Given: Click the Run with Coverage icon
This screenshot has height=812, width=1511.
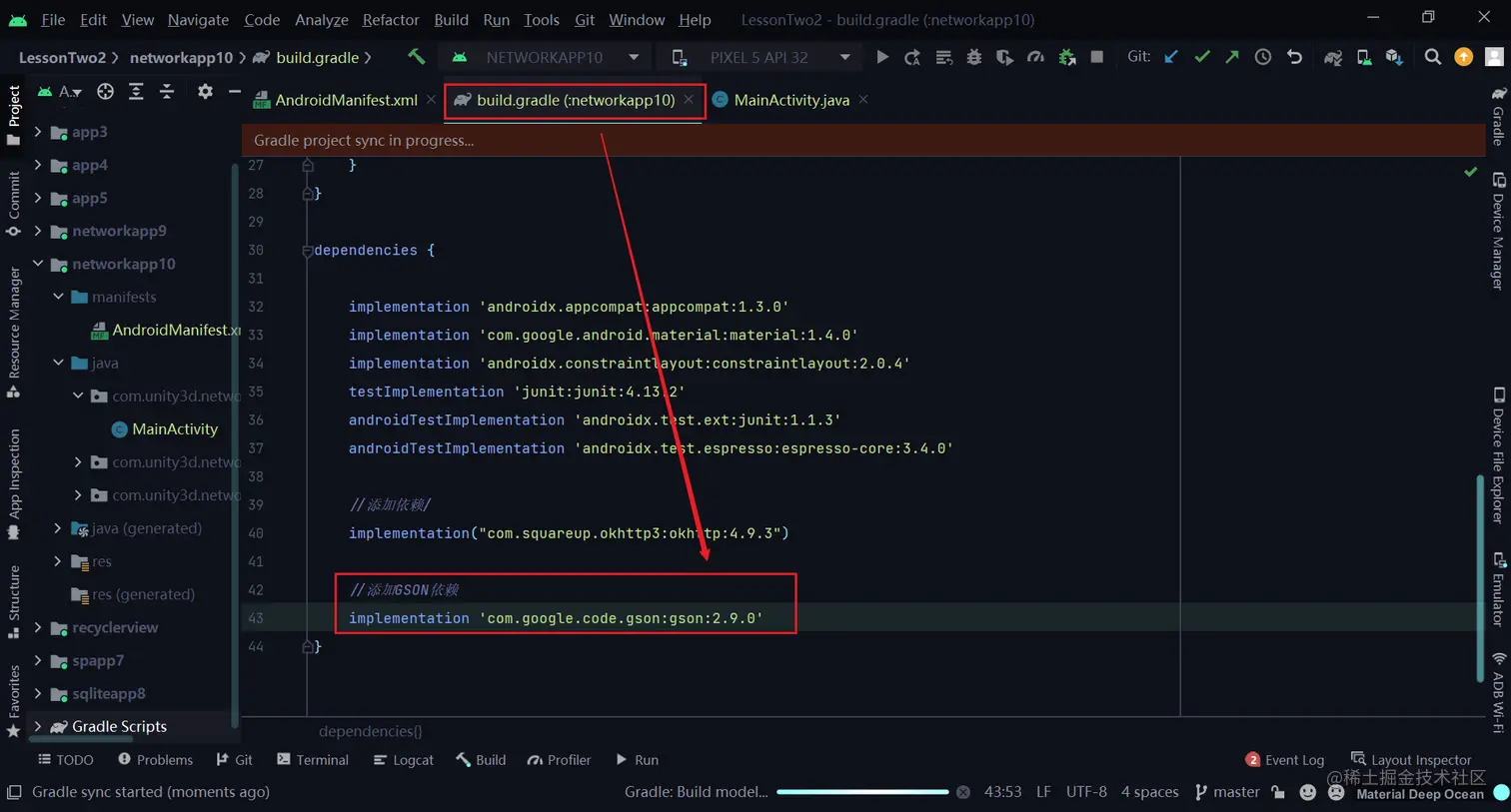Looking at the screenshot, I should click(1004, 57).
